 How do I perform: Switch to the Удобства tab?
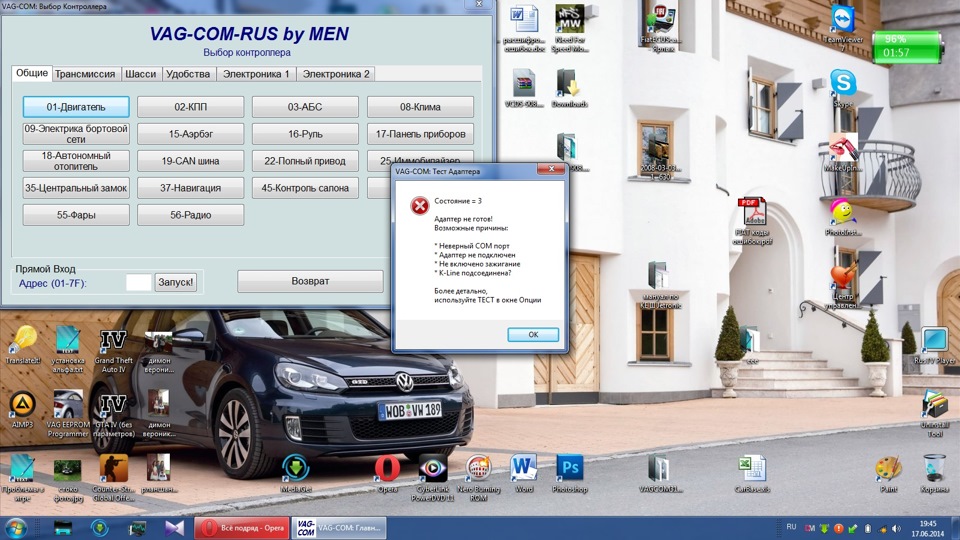[188, 74]
